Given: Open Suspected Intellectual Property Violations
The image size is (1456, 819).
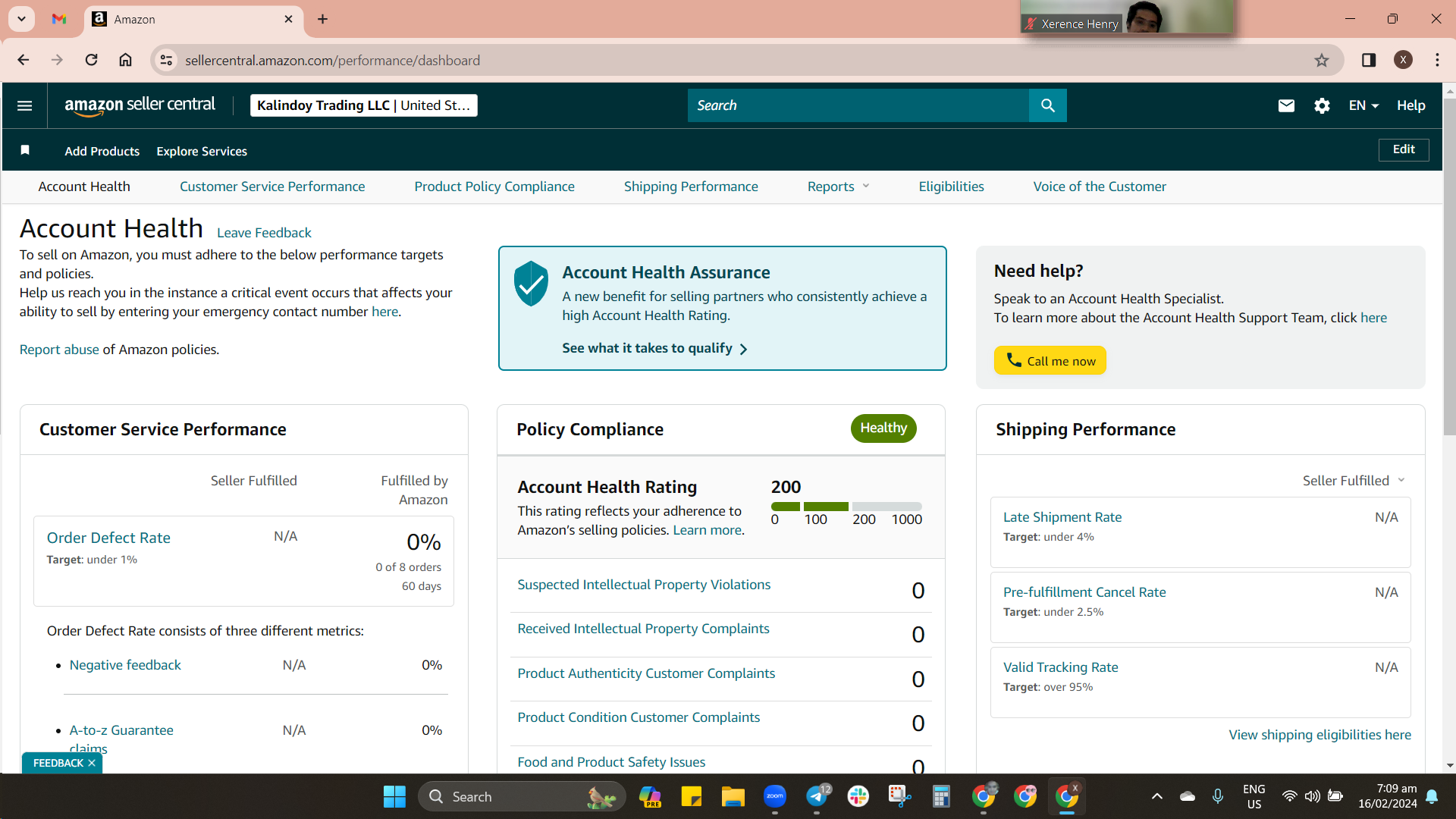Looking at the screenshot, I should coord(644,585).
